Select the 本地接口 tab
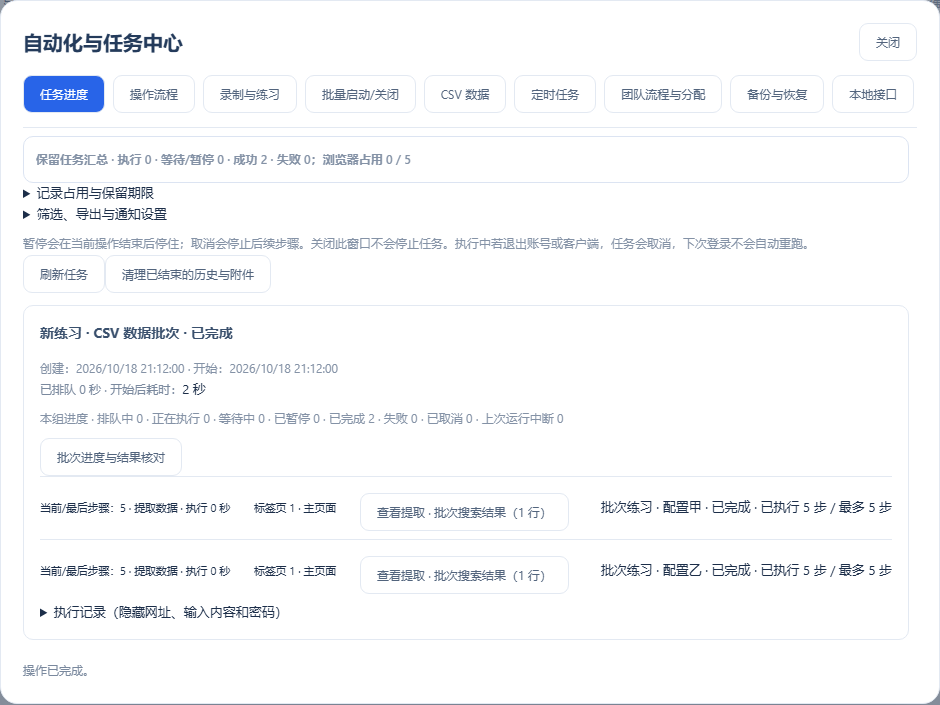 click(x=872, y=94)
